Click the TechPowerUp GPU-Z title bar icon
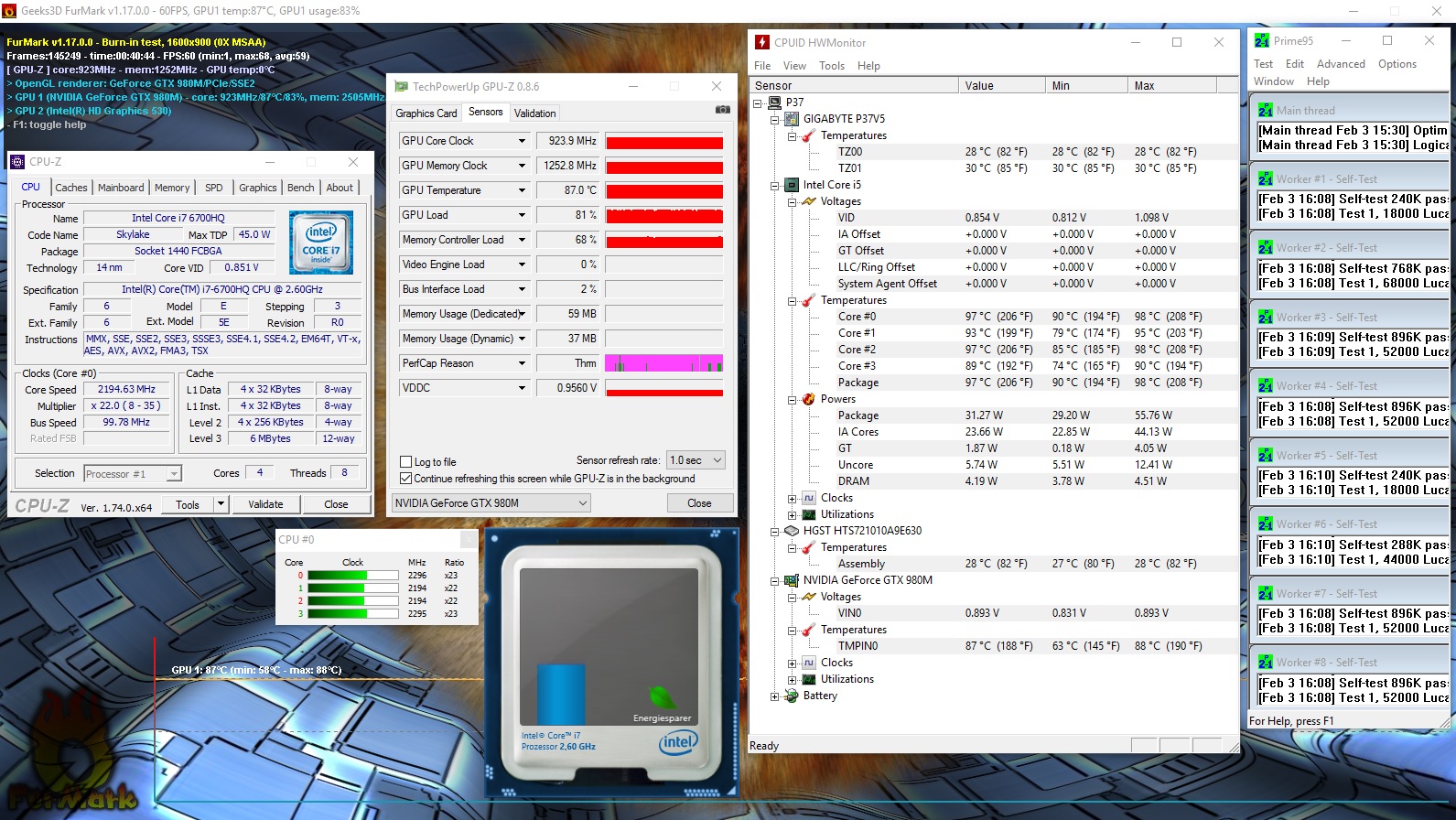This screenshot has height=820, width=1456. [401, 86]
